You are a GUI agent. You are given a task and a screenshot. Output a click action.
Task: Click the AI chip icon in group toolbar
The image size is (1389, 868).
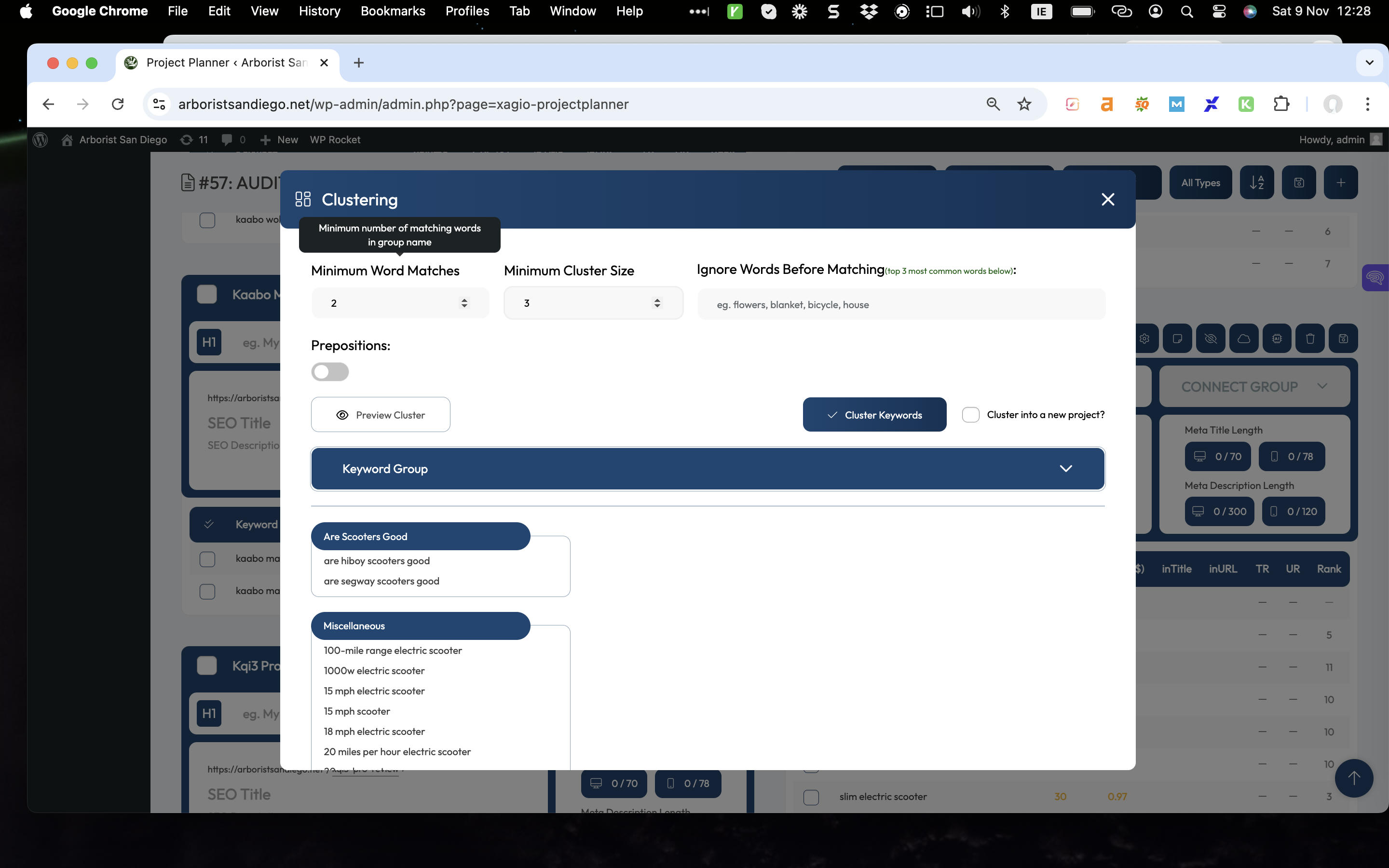pyautogui.click(x=1277, y=339)
